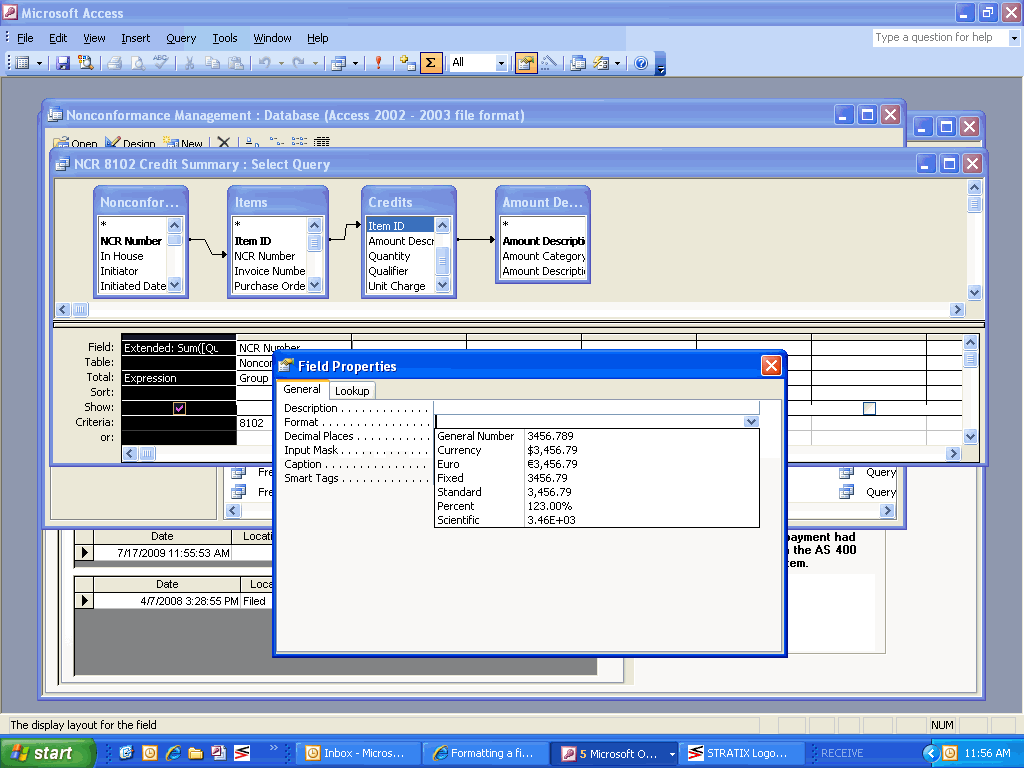1024x768 pixels.
Task: Open toolbar options at toolbar end
Action: (x=660, y=64)
